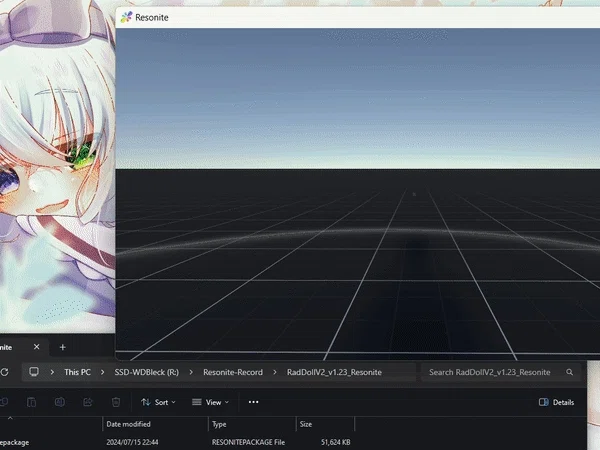Click the File Explorer refresh icon
This screenshot has height=450, width=600.
tap(4, 372)
